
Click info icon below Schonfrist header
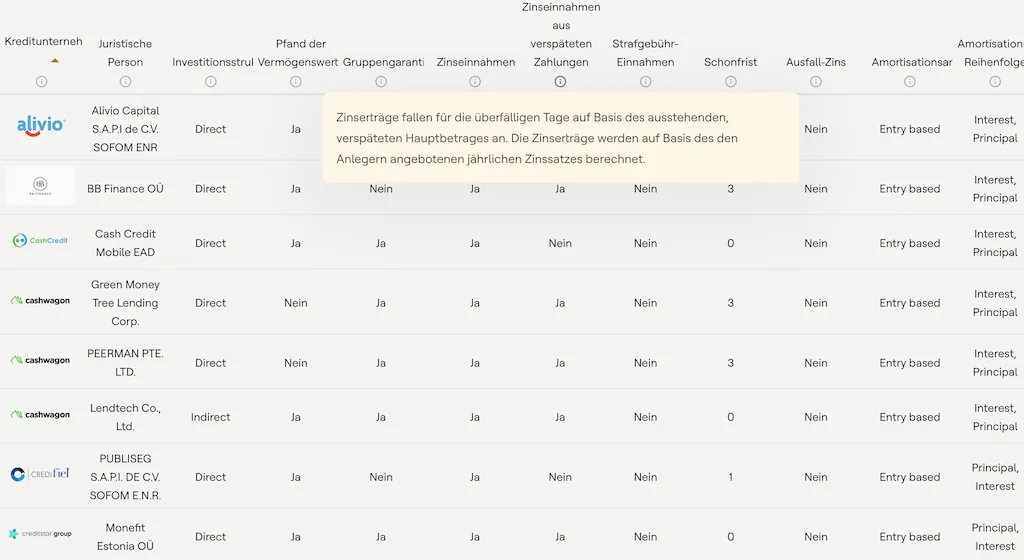[x=730, y=82]
